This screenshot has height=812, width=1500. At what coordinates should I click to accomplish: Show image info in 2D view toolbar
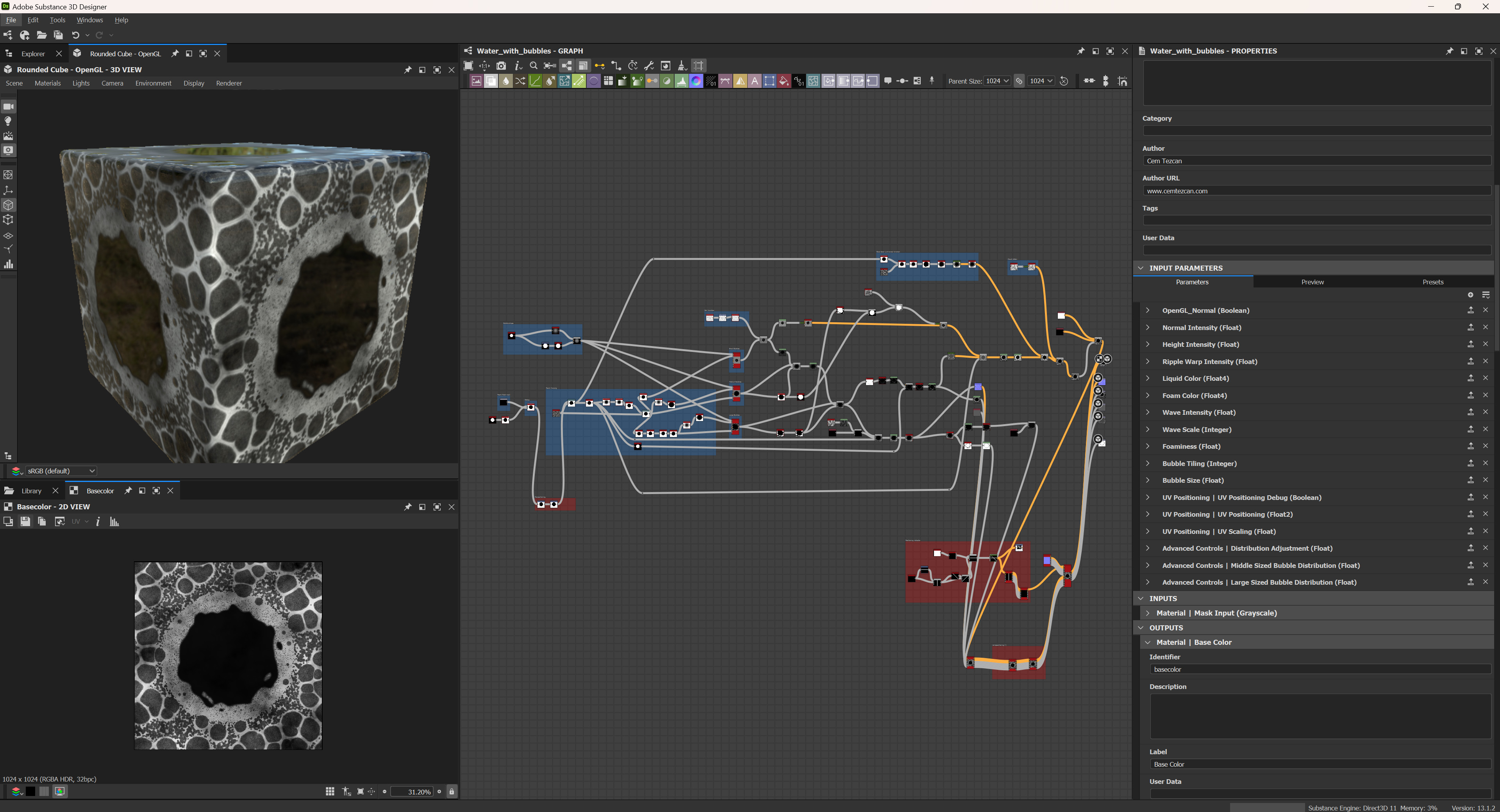pos(98,521)
